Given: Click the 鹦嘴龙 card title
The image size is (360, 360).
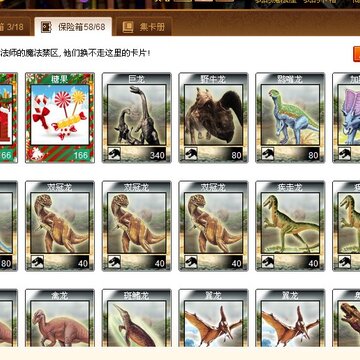Looking at the screenshot, I should tap(290, 79).
